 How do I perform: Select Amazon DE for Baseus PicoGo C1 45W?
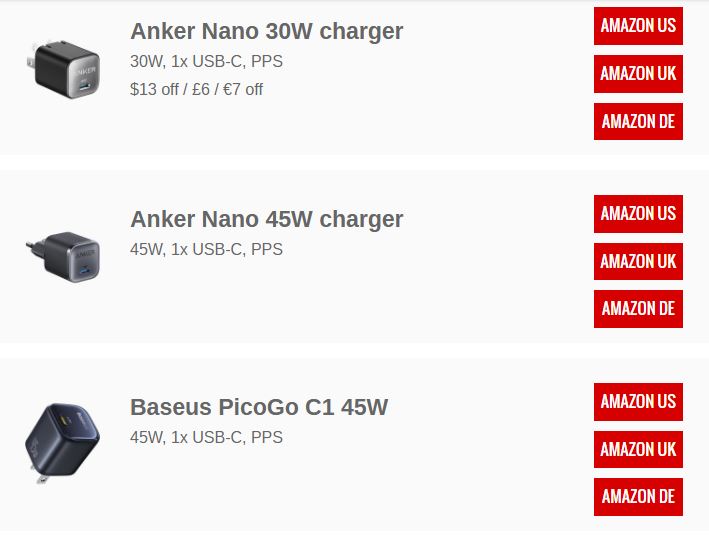[x=638, y=497]
